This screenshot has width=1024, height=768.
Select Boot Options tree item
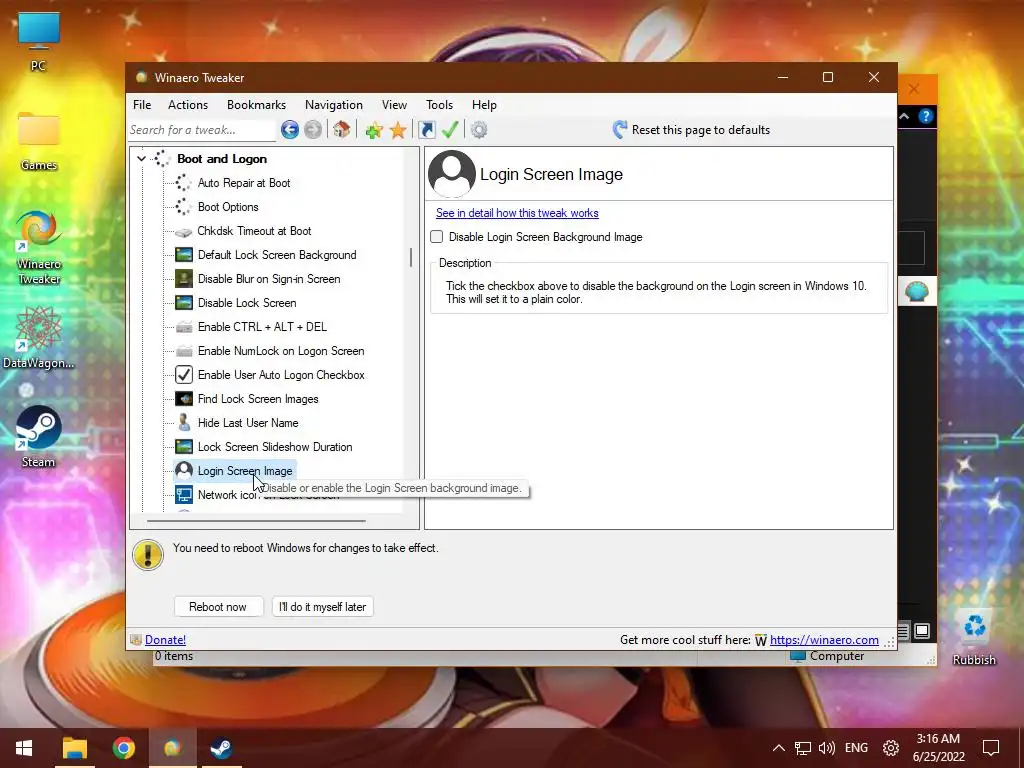pos(228,207)
